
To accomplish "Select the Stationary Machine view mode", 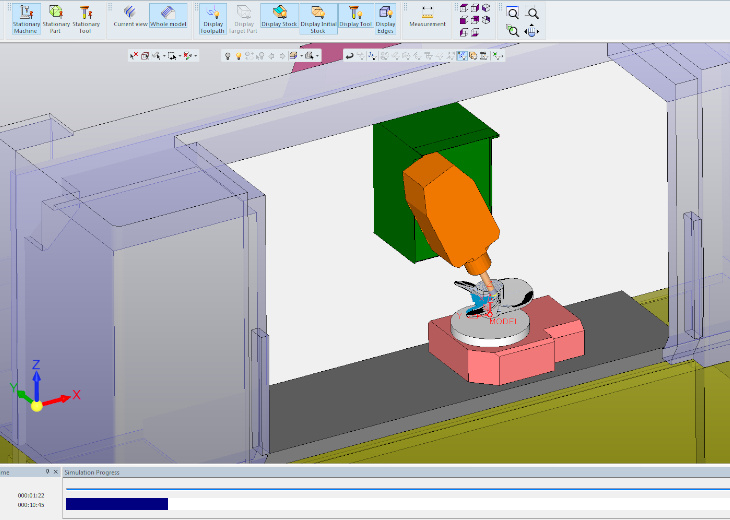I will [26, 19].
